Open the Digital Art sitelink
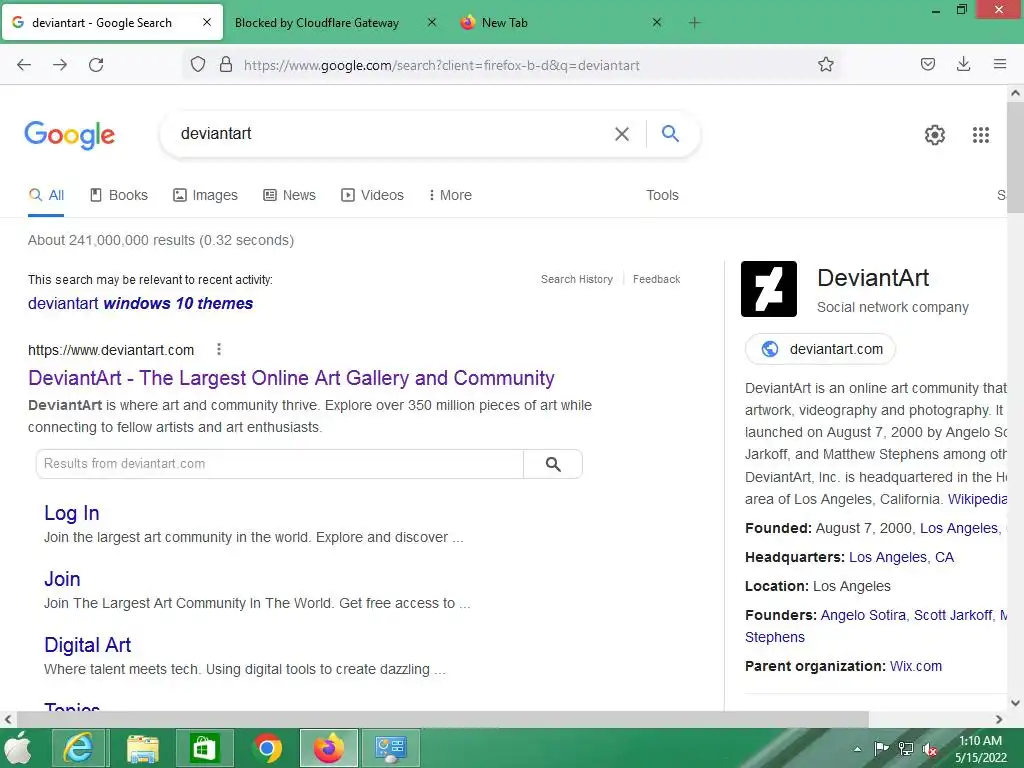Image resolution: width=1024 pixels, height=768 pixels. (88, 645)
